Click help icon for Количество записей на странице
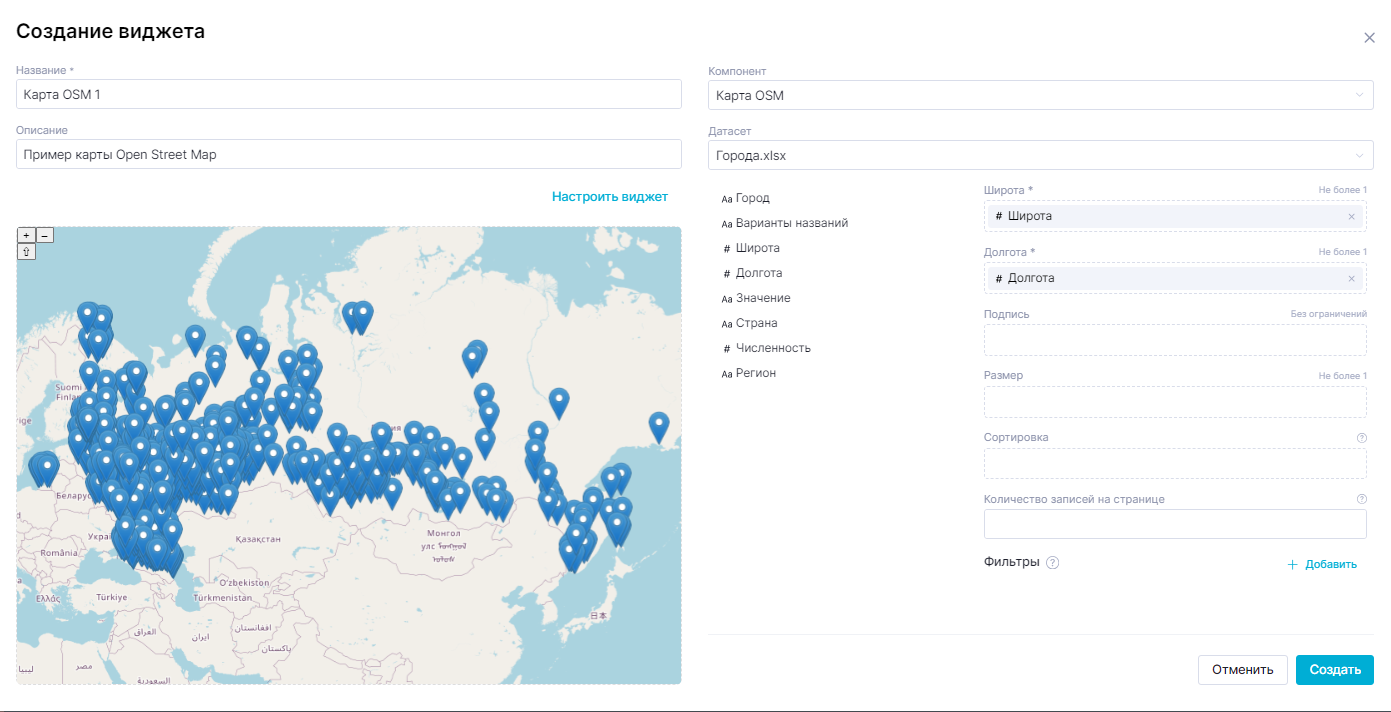1391x712 pixels. point(1361,499)
